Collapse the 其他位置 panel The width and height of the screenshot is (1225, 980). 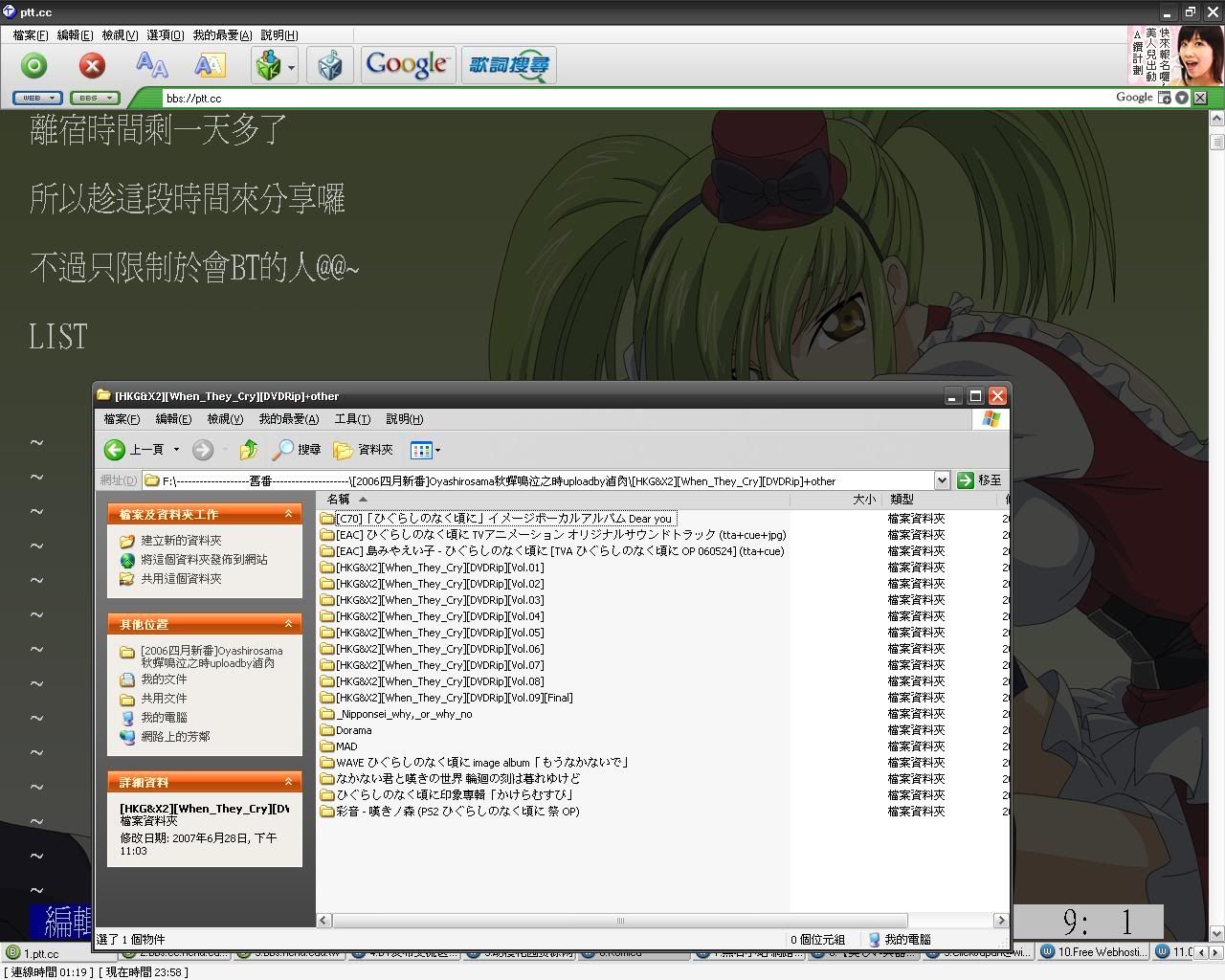288,624
